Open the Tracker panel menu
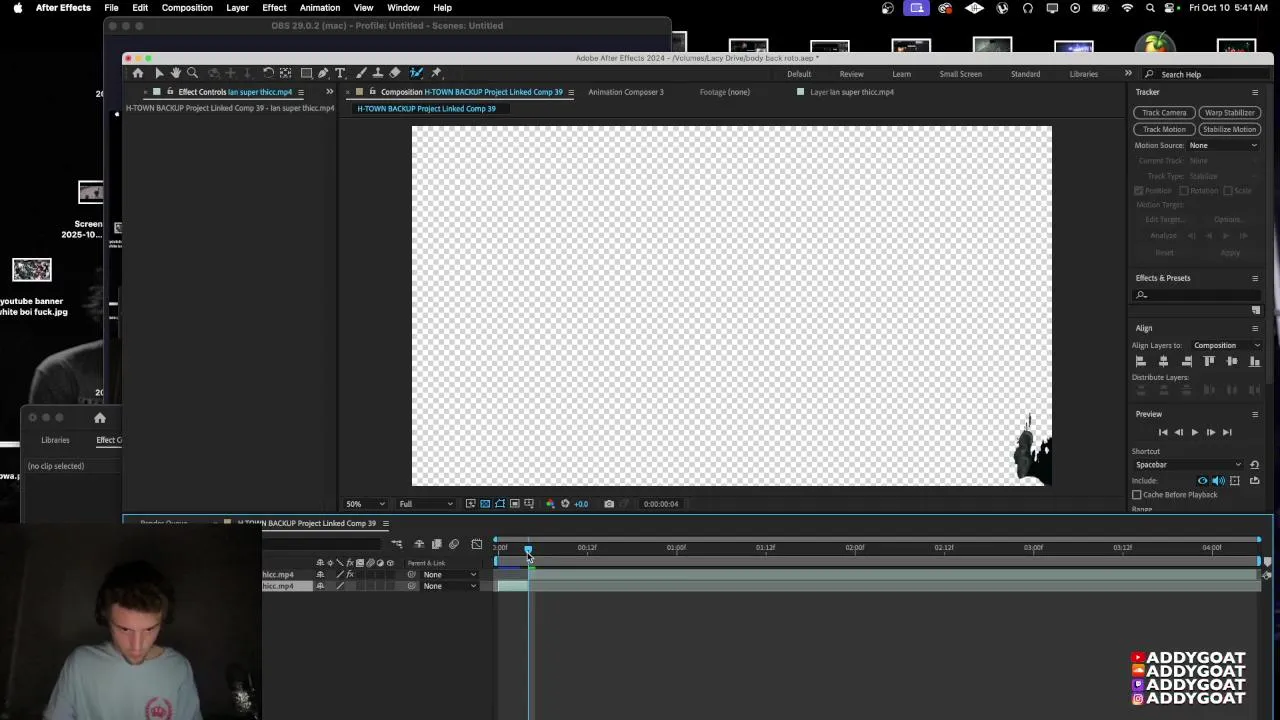Screen dimensions: 1280x720 coord(1255,92)
